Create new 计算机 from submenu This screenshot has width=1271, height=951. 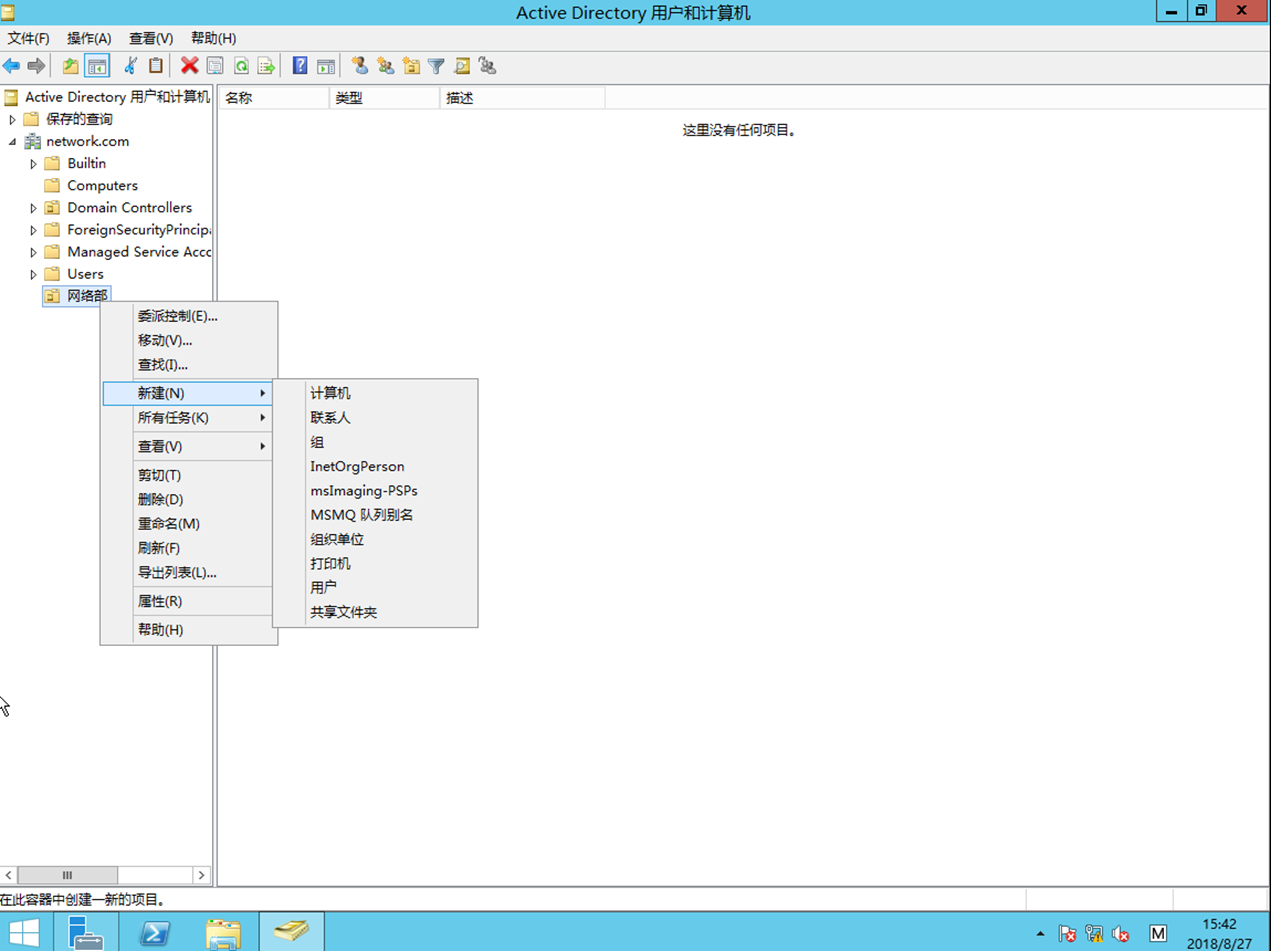click(x=375, y=393)
